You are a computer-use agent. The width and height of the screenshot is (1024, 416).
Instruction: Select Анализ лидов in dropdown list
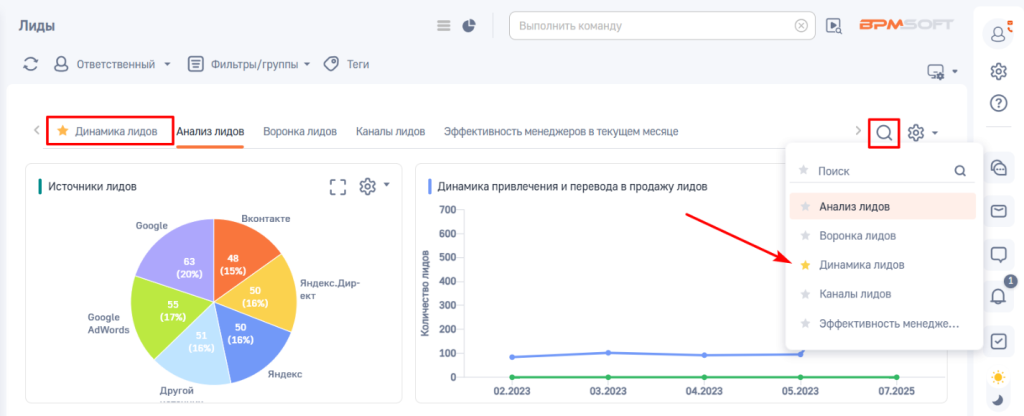click(883, 206)
